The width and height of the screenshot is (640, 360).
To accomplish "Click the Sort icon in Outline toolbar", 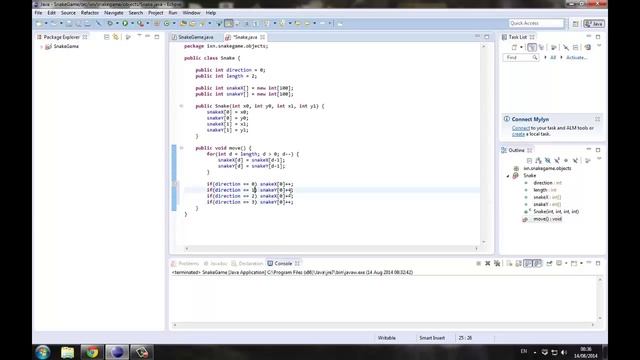I will [538, 161].
